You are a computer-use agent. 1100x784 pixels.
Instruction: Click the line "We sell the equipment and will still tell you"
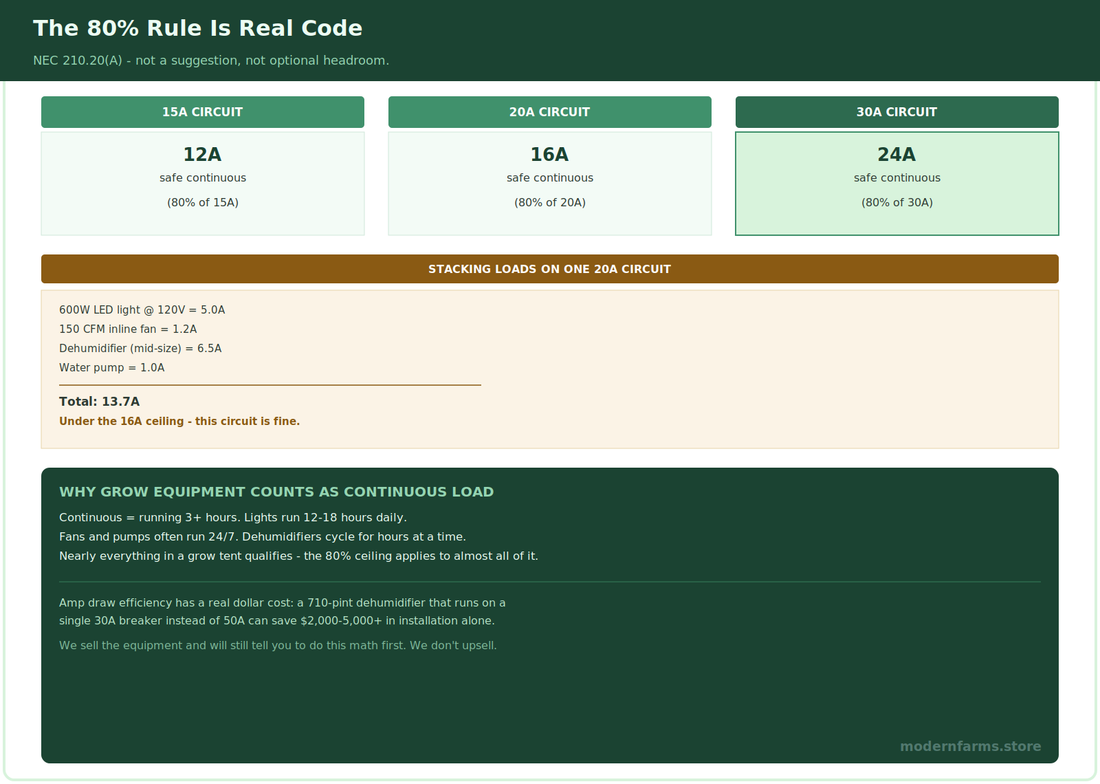click(x=278, y=645)
